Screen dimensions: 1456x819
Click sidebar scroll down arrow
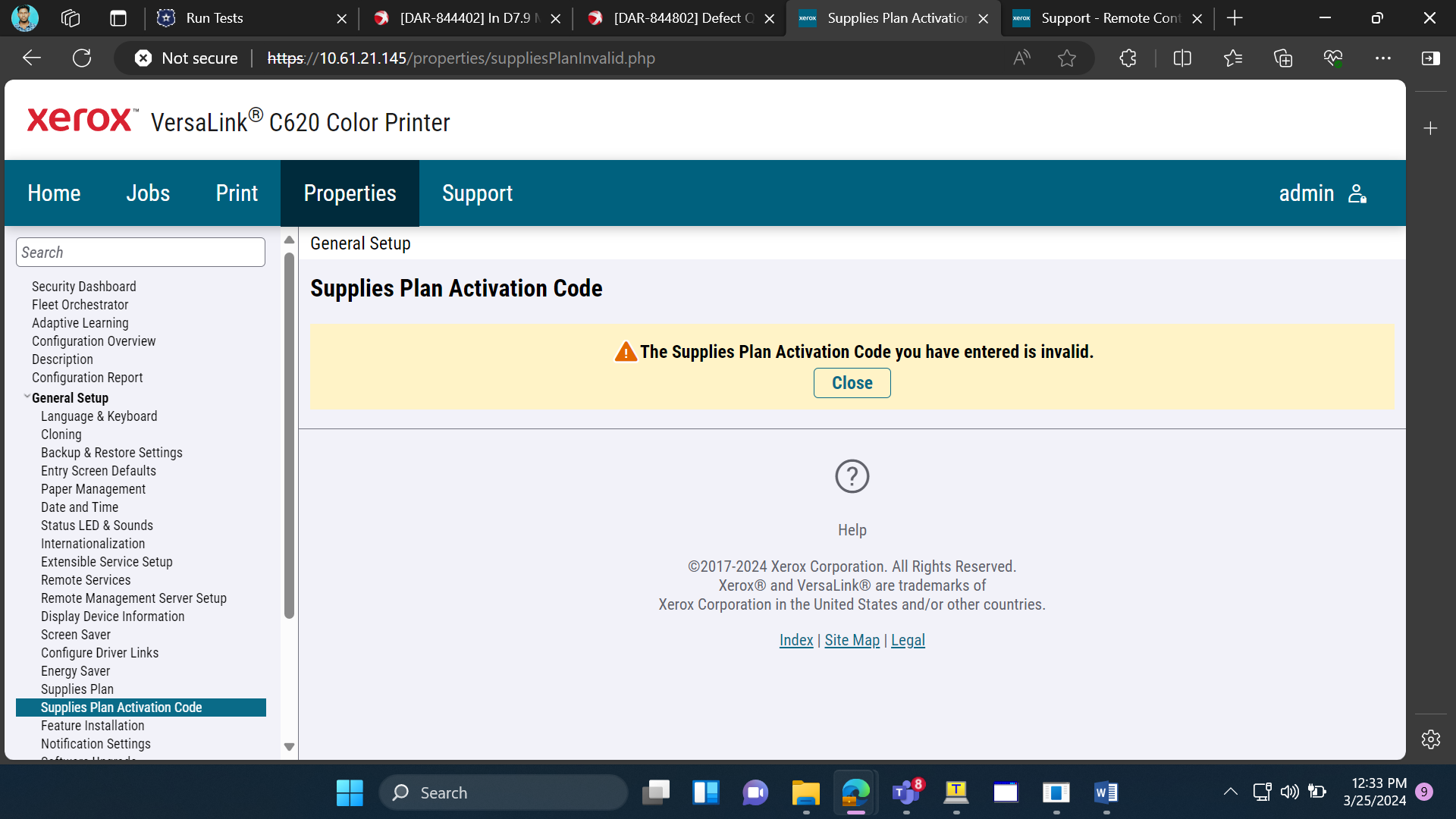(x=289, y=747)
